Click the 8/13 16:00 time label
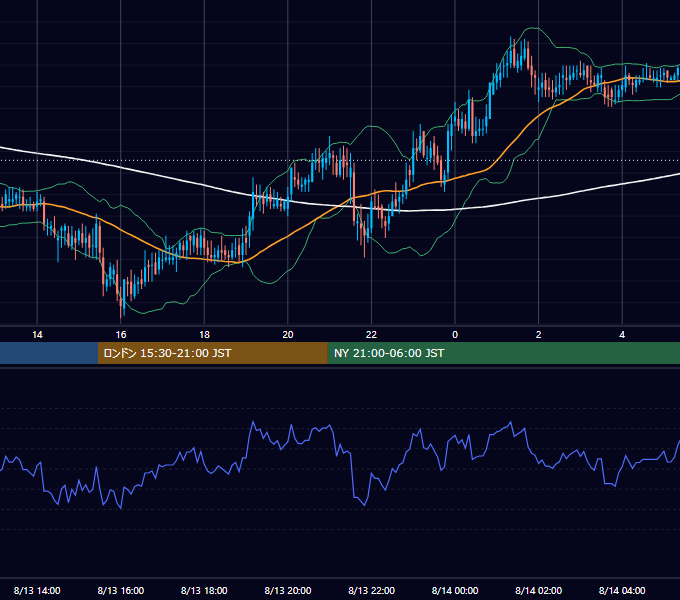The width and height of the screenshot is (680, 600). click(121, 590)
